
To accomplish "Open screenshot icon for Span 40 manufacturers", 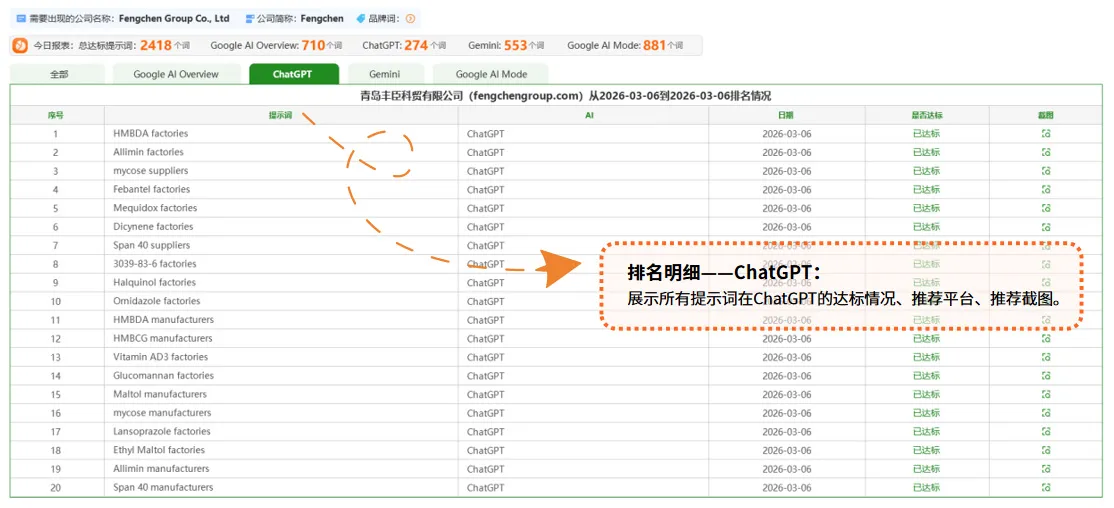I will [x=1046, y=487].
